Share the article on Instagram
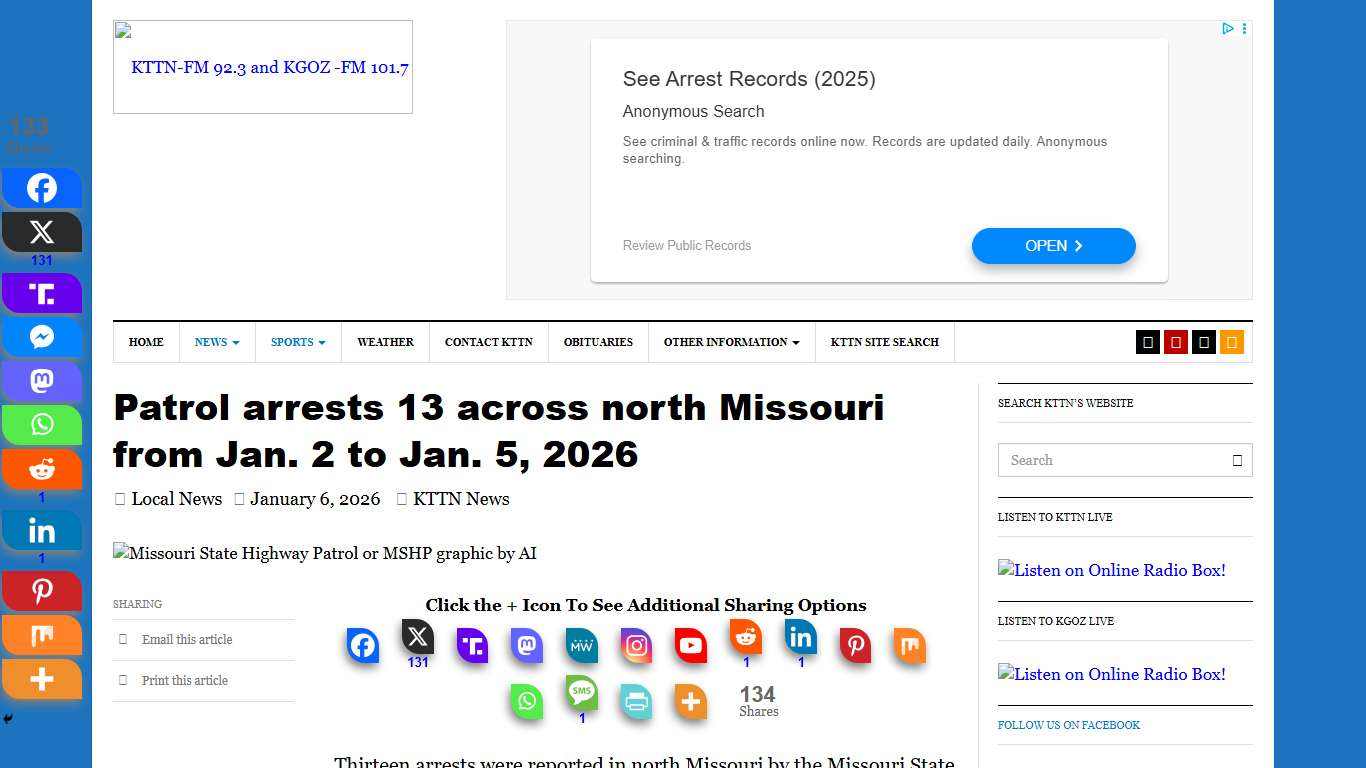 coord(635,645)
